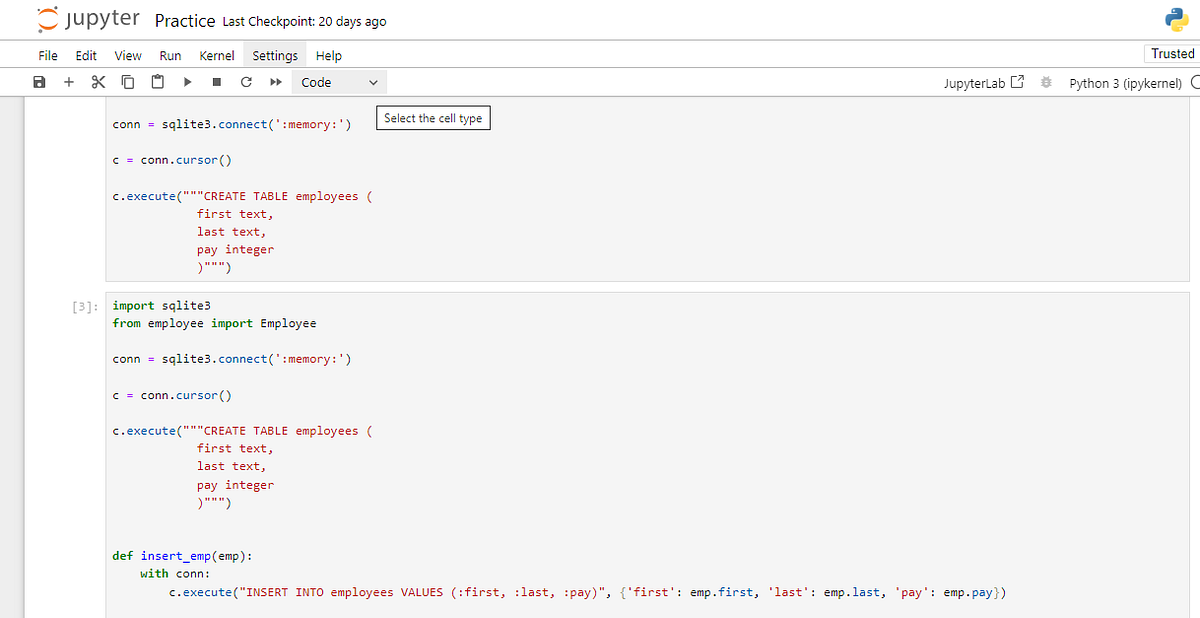Insert a new cell with the plus icon
This screenshot has height=618, width=1200.
coord(68,83)
